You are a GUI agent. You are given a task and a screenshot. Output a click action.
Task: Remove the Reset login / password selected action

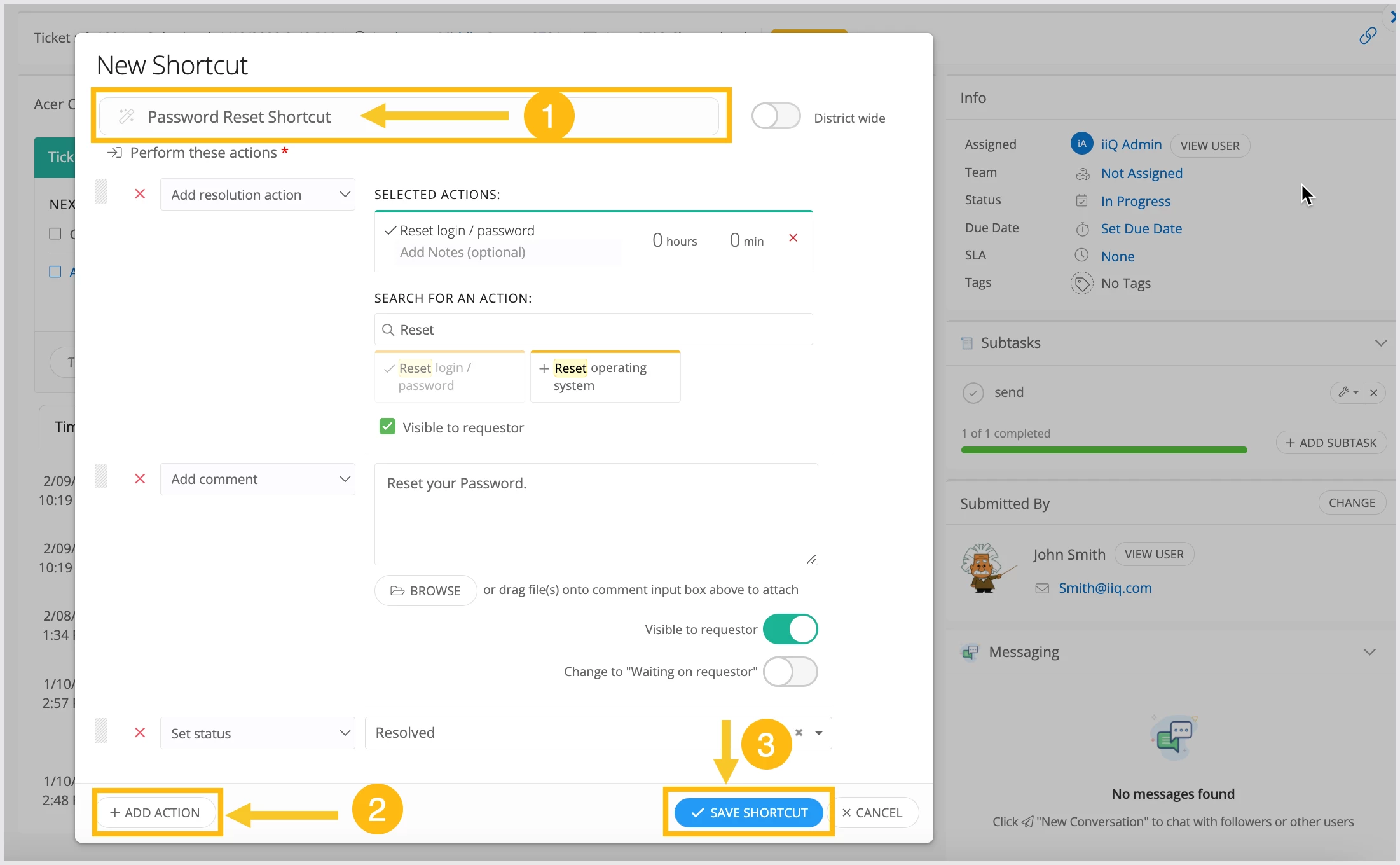tap(793, 238)
